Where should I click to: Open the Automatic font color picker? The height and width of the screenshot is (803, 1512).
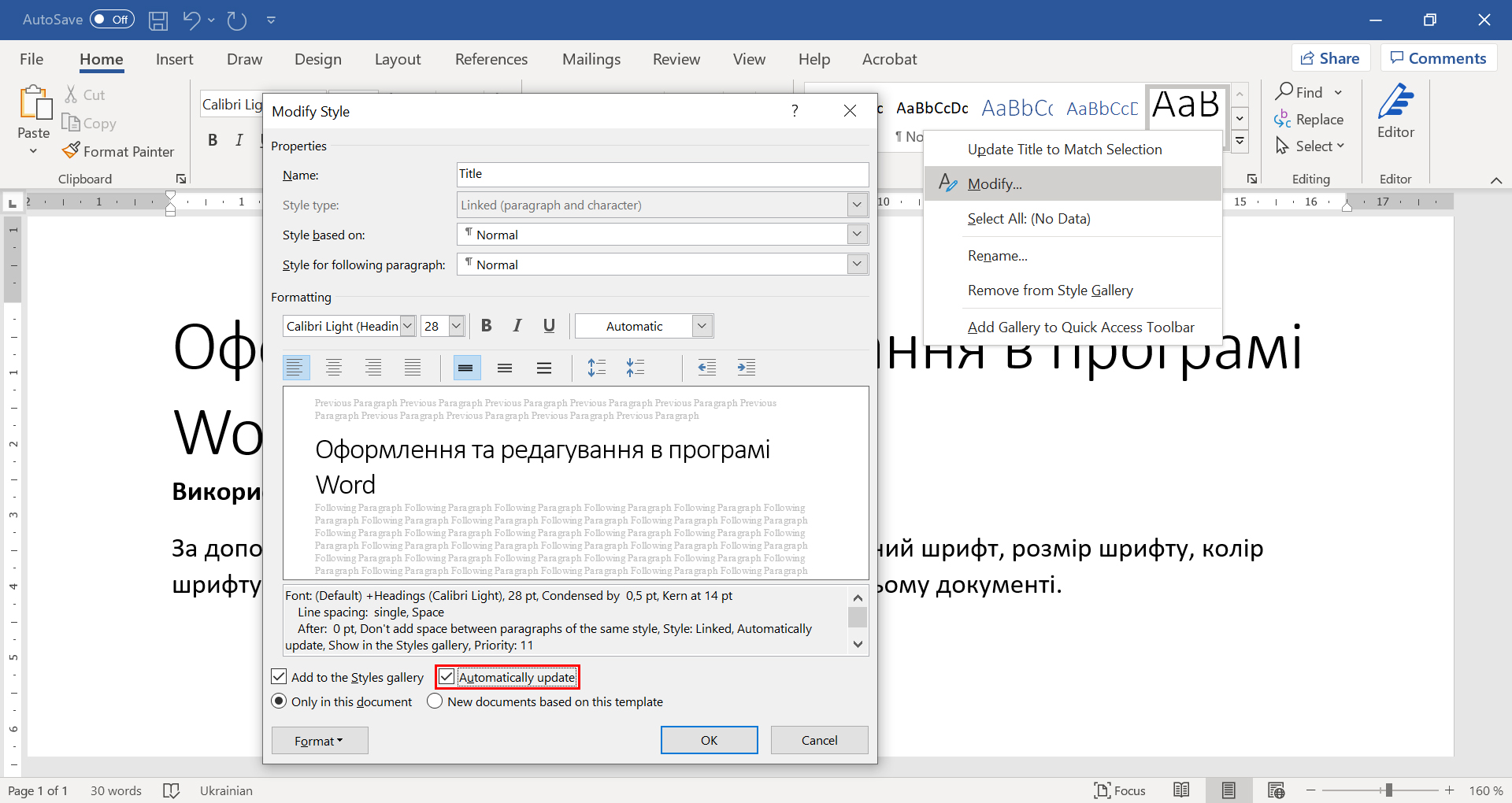click(702, 326)
